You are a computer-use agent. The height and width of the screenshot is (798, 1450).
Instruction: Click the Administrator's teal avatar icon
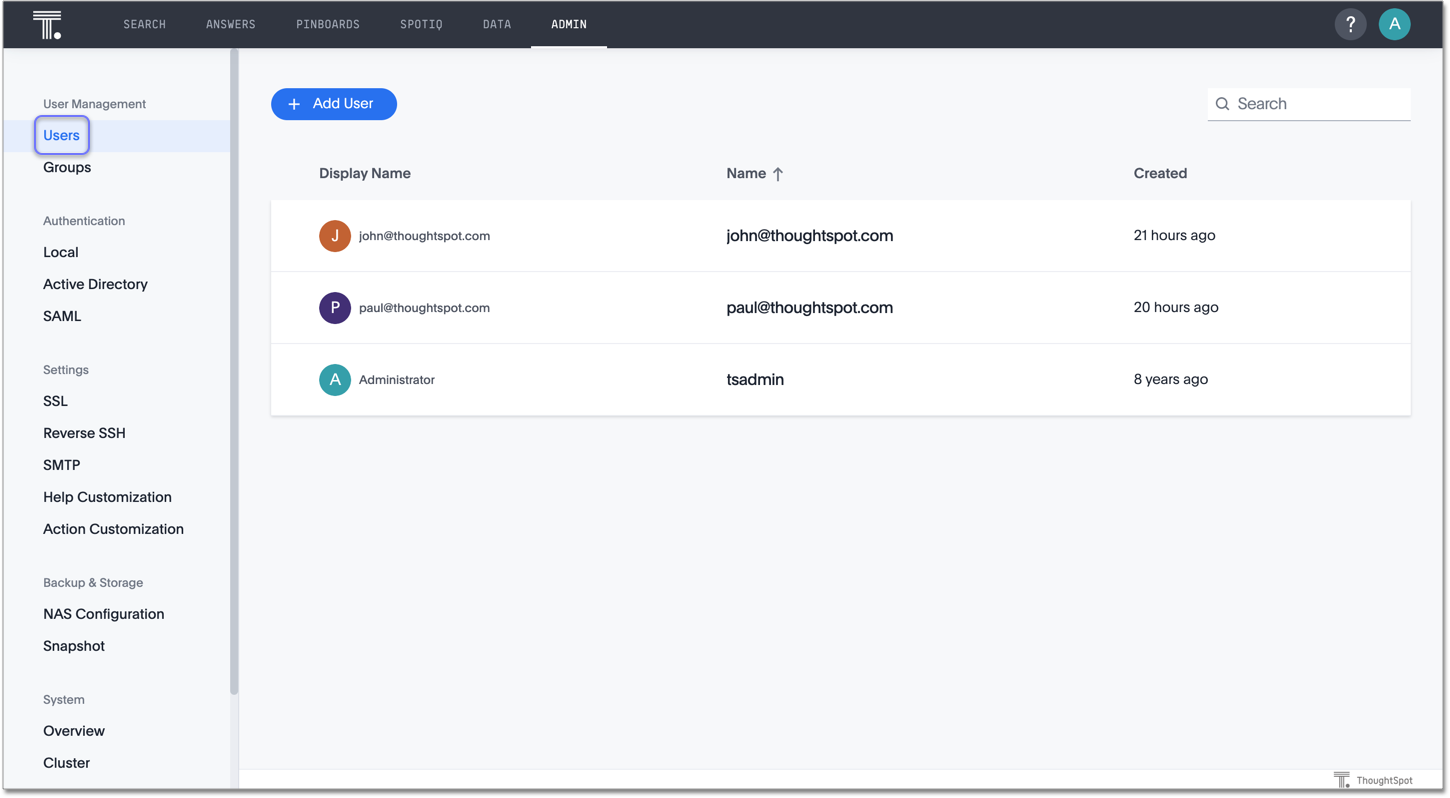335,380
